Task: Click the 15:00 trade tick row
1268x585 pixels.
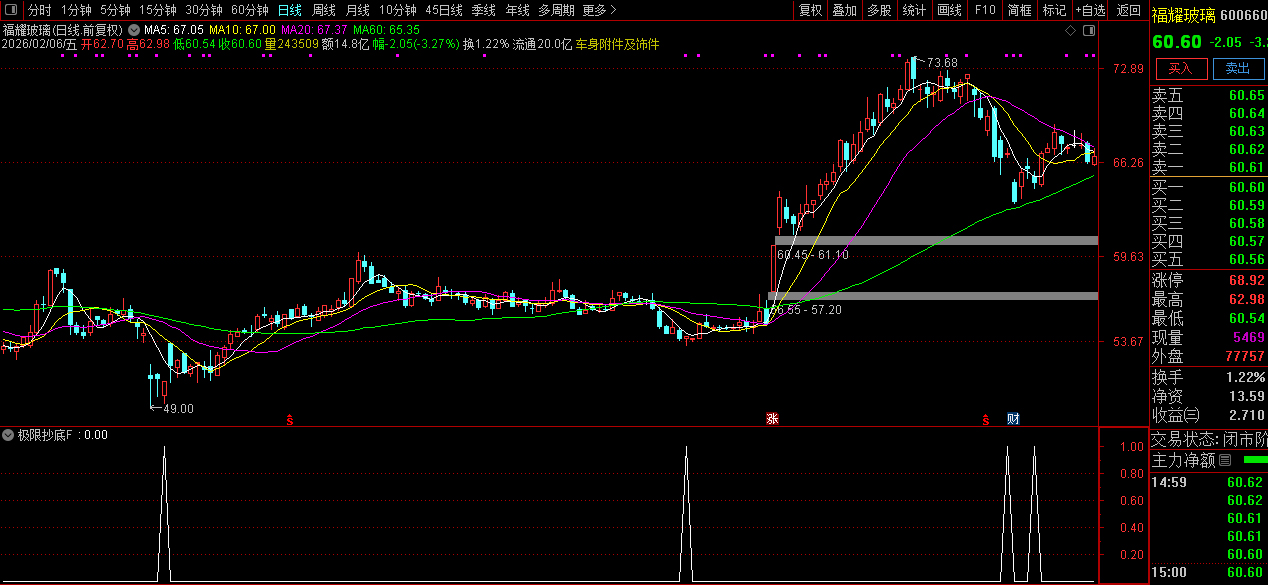Action: tap(1208, 572)
